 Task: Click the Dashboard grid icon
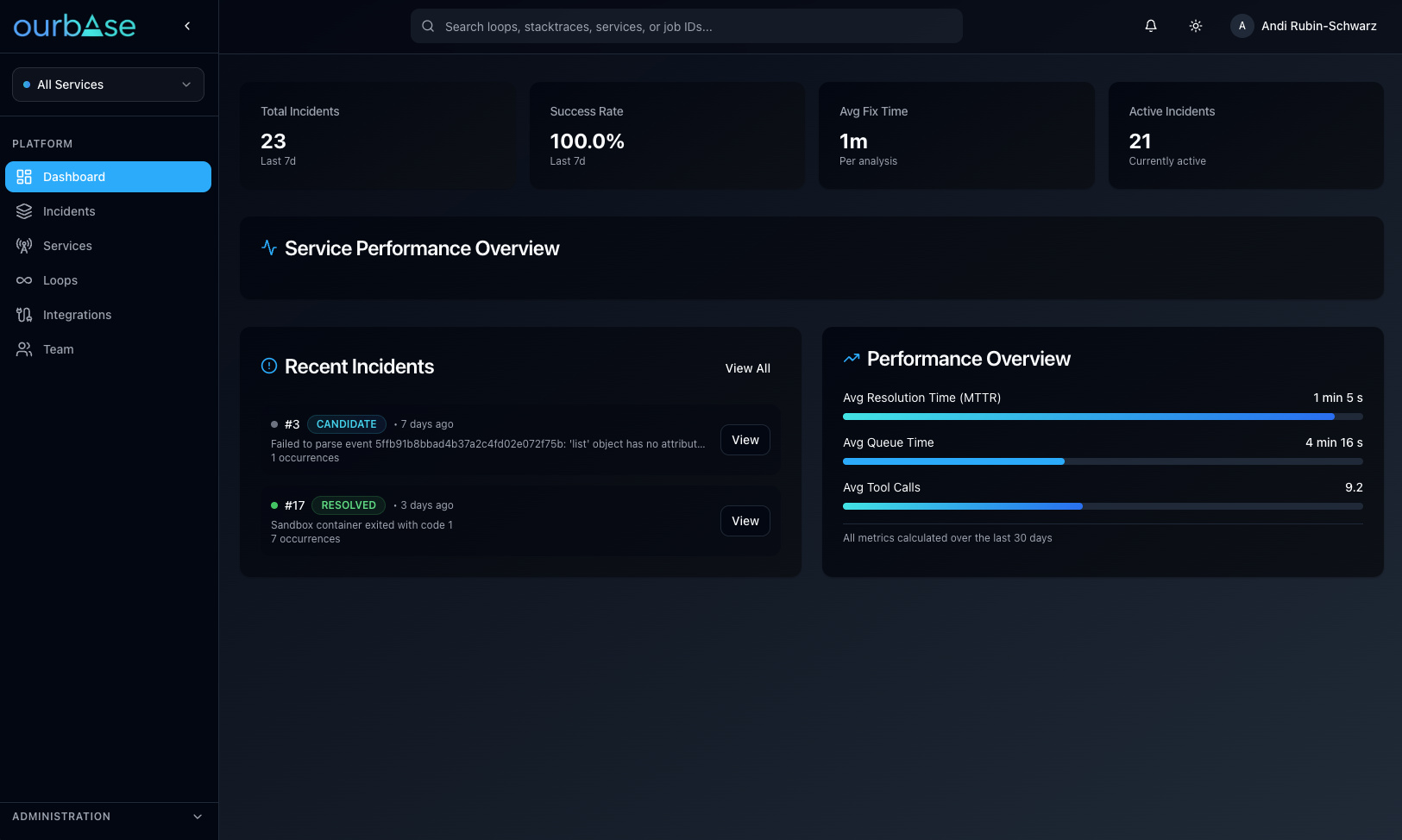[x=24, y=176]
